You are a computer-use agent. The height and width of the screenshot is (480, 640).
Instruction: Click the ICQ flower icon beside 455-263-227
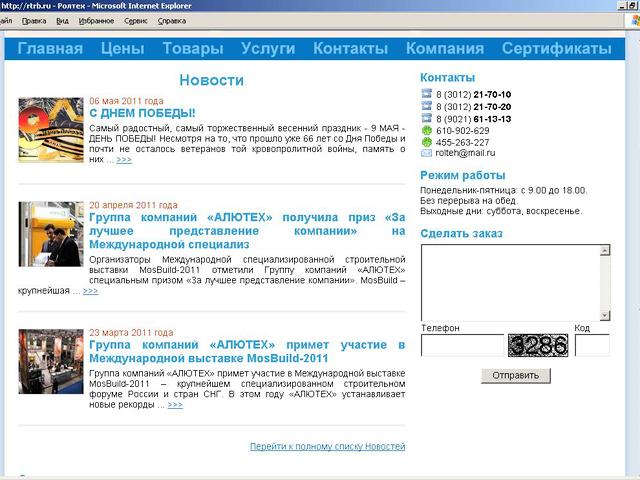(427, 142)
